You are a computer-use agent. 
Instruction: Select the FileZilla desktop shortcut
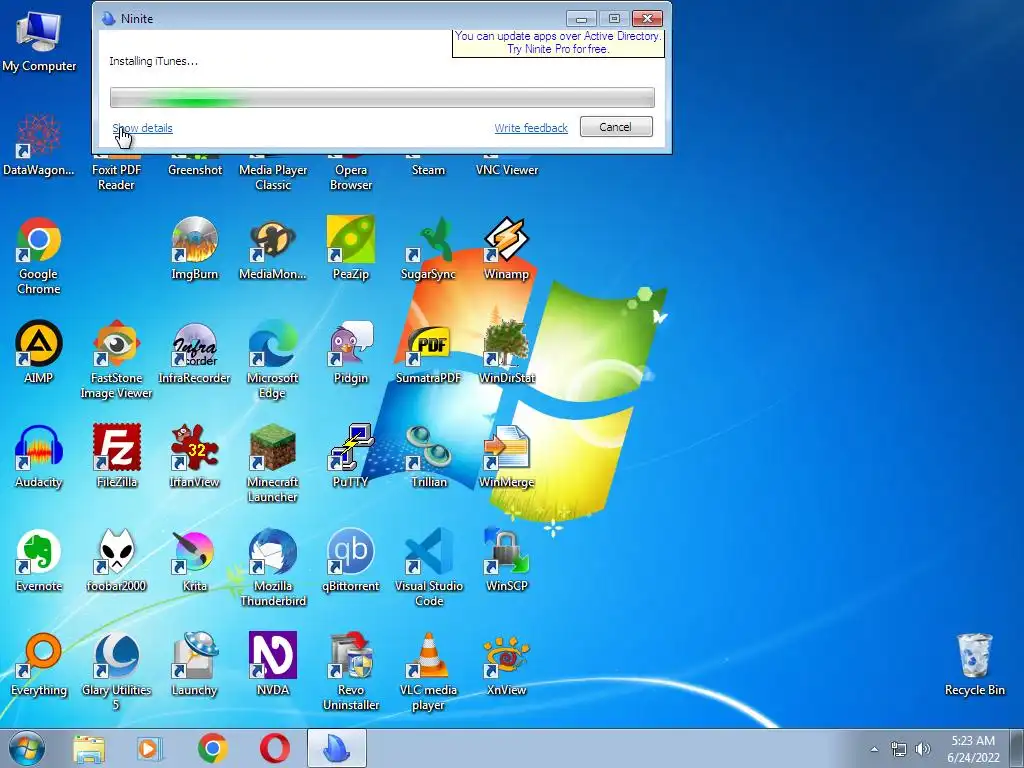[x=116, y=456]
